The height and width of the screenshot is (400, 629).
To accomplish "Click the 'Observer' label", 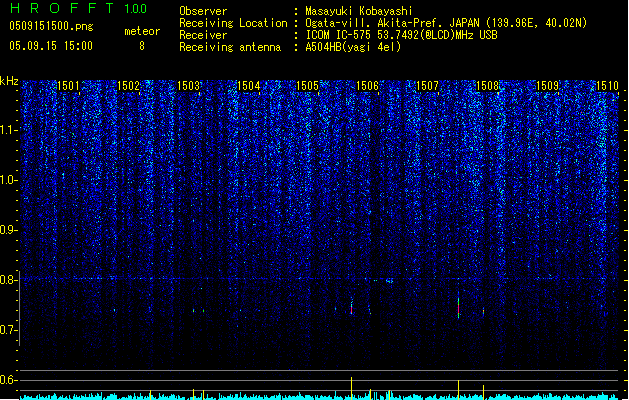I will pyautogui.click(x=203, y=11).
